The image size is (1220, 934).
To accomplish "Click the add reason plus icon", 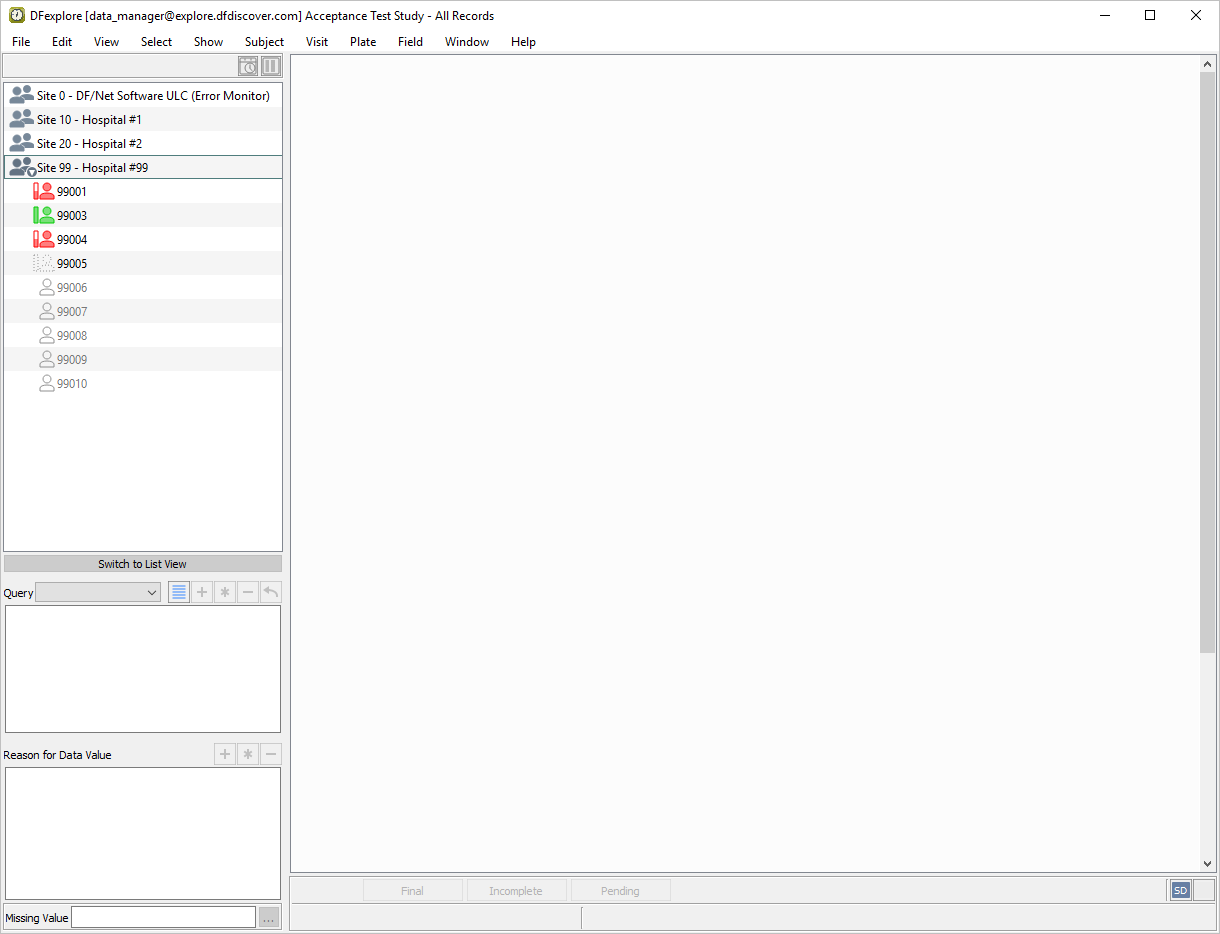I will coord(225,754).
